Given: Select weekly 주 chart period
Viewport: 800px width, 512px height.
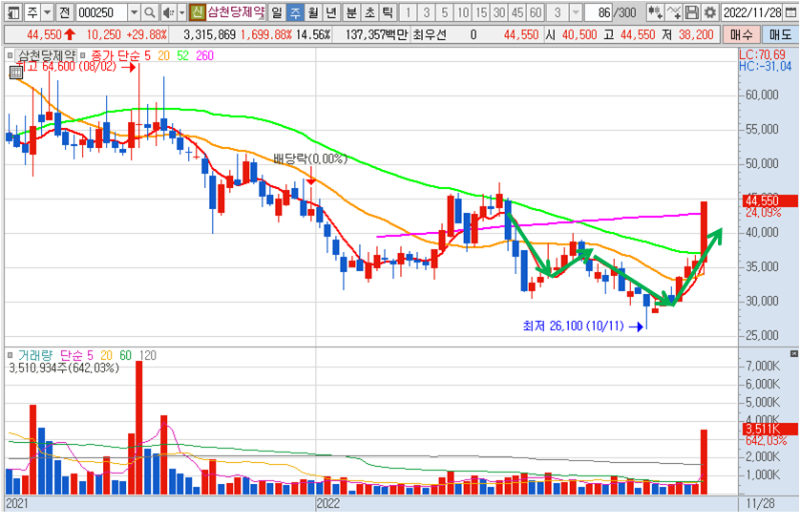Looking at the screenshot, I should [x=295, y=12].
